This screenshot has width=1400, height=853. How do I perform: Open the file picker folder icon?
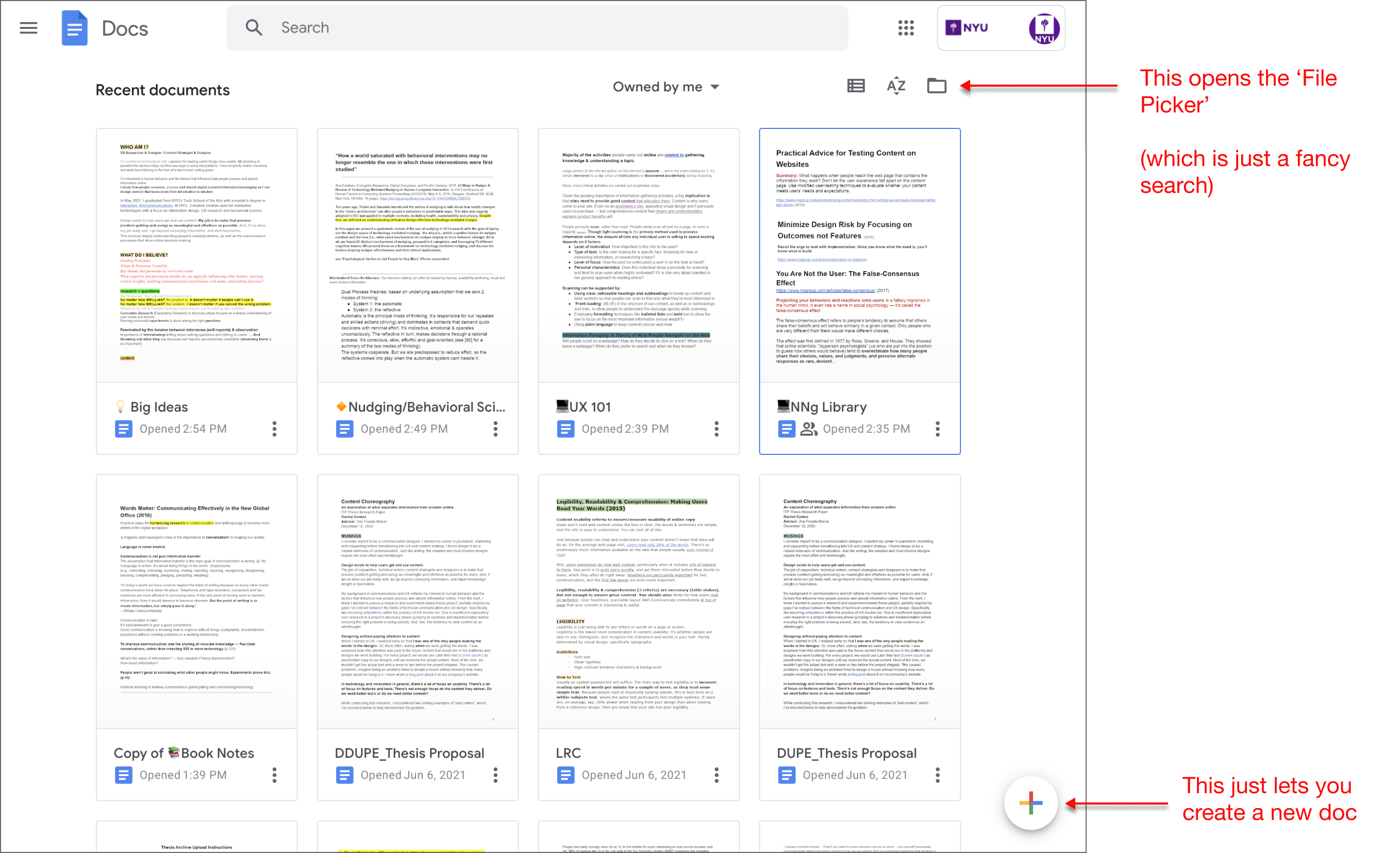pyautogui.click(x=937, y=86)
